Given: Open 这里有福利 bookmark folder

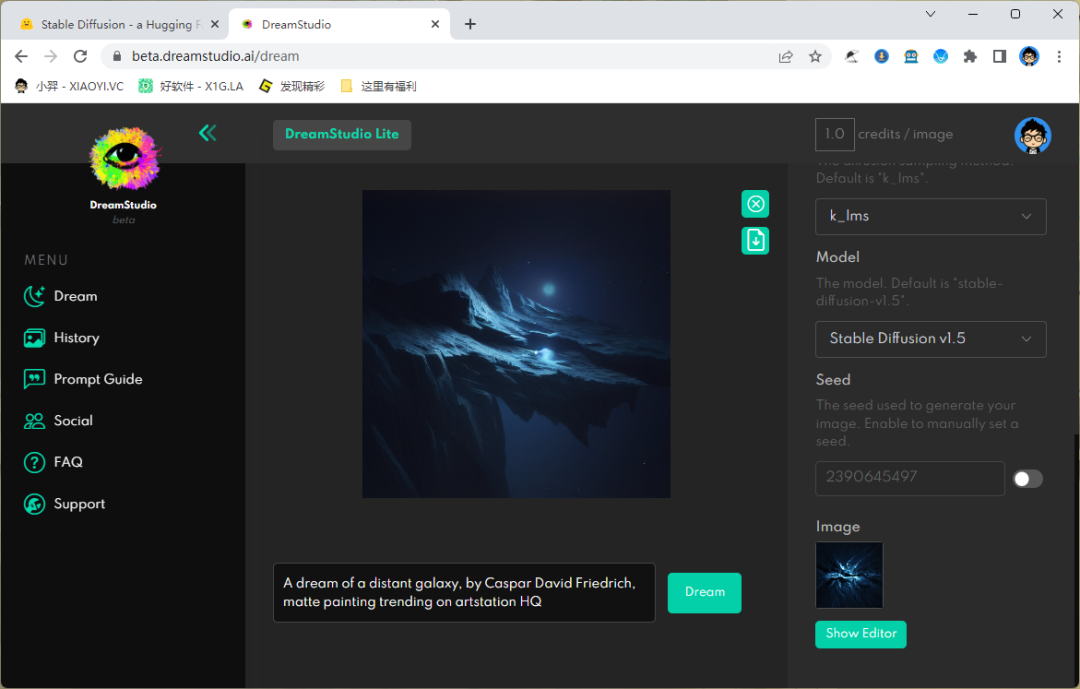Looking at the screenshot, I should point(378,86).
